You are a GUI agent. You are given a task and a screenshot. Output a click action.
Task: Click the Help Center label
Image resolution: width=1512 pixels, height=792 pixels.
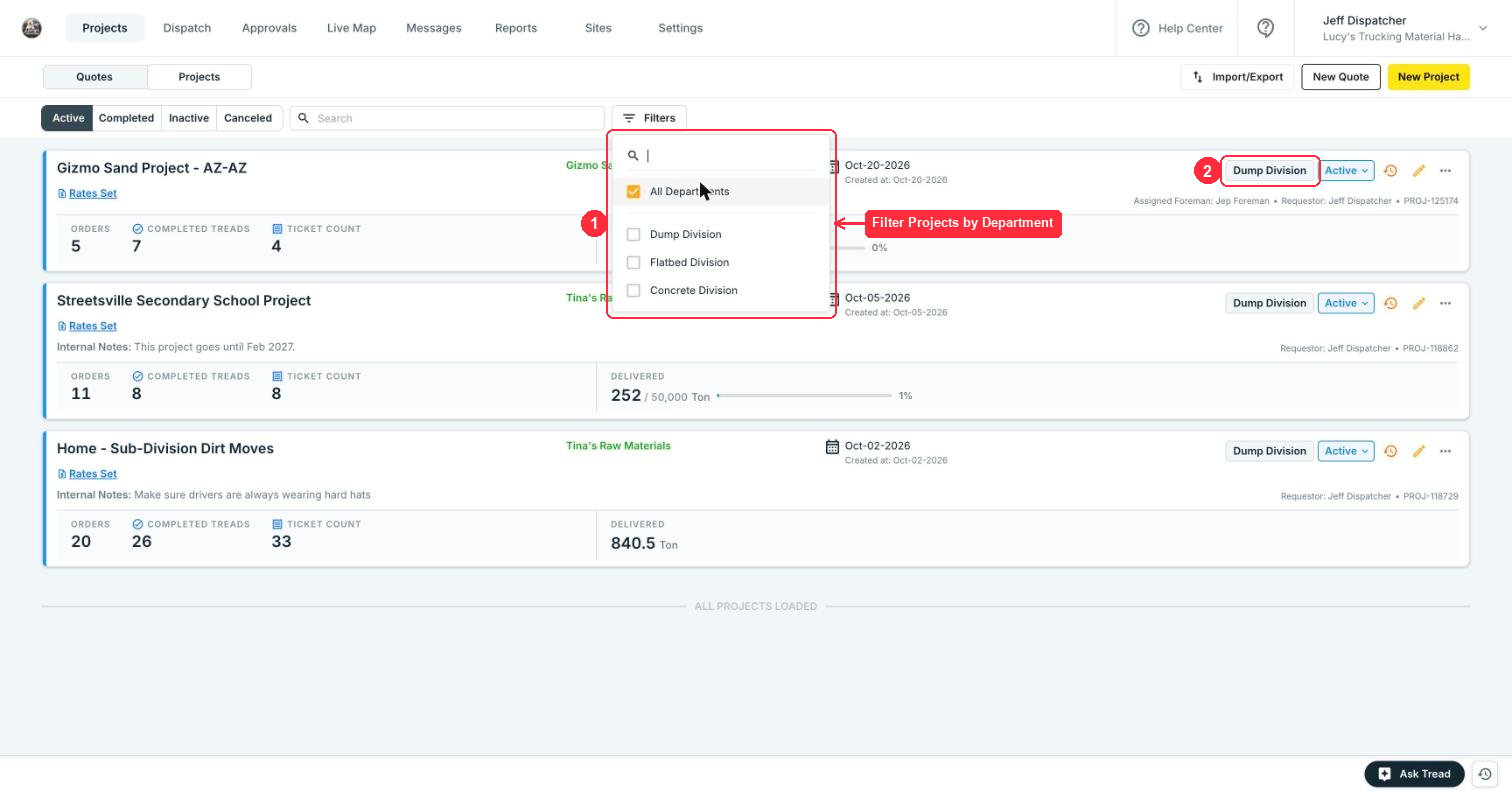click(x=1190, y=28)
